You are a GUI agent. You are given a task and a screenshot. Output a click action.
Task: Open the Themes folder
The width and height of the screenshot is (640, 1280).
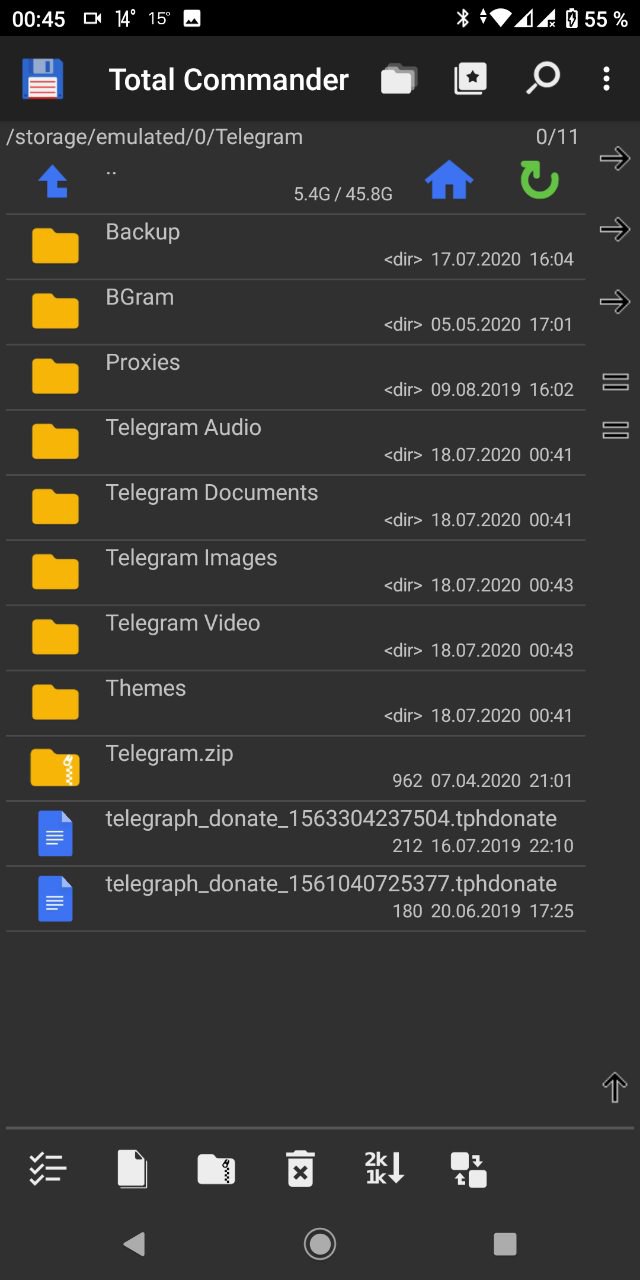[x=296, y=703]
